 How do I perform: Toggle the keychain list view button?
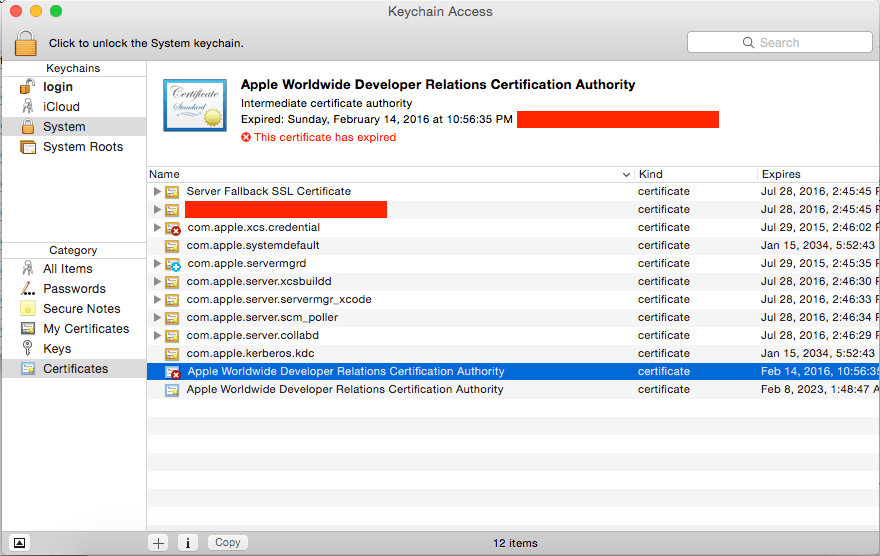pos(19,543)
